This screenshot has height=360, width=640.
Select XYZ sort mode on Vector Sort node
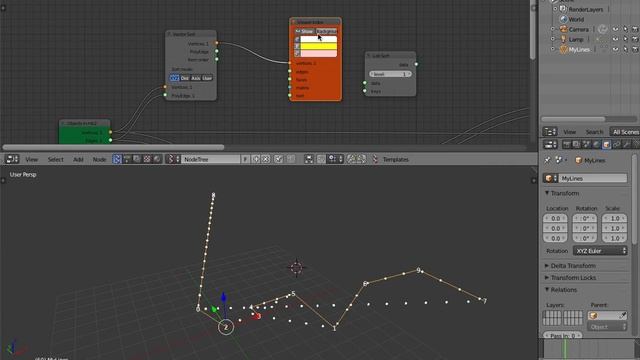(174, 78)
